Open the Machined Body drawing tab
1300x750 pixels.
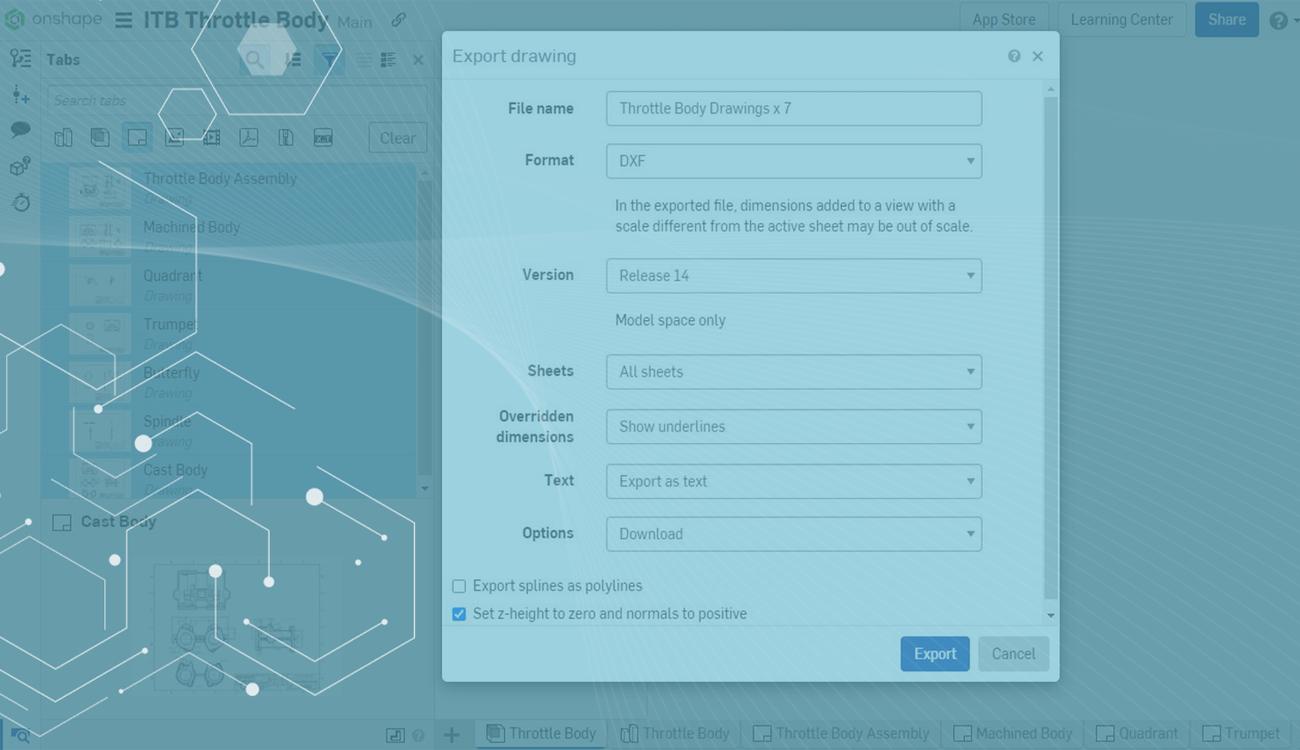[x=1012, y=733]
